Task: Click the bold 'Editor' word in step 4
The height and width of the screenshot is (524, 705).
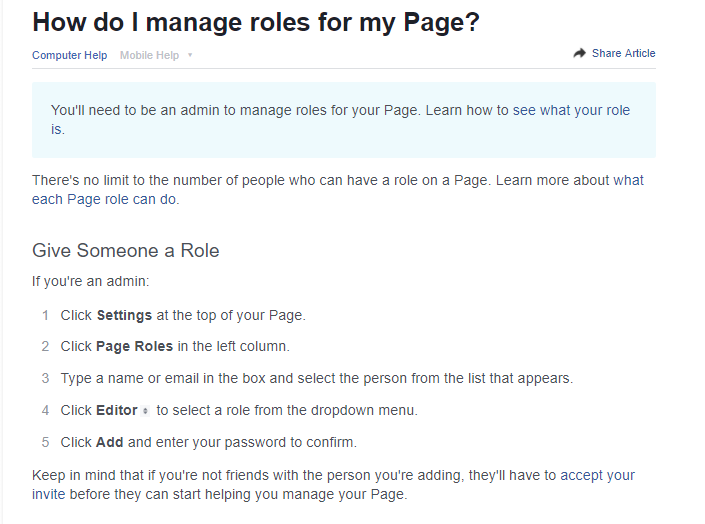Action: coord(117,410)
